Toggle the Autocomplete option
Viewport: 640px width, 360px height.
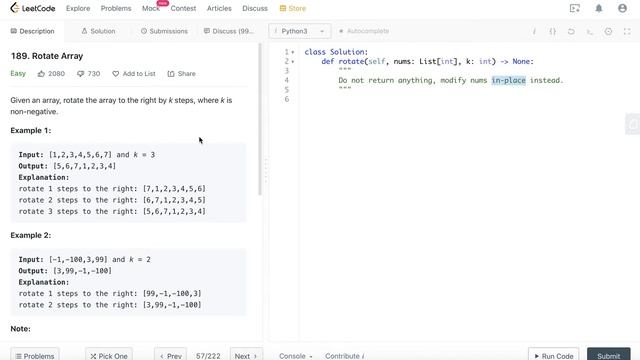tap(364, 31)
